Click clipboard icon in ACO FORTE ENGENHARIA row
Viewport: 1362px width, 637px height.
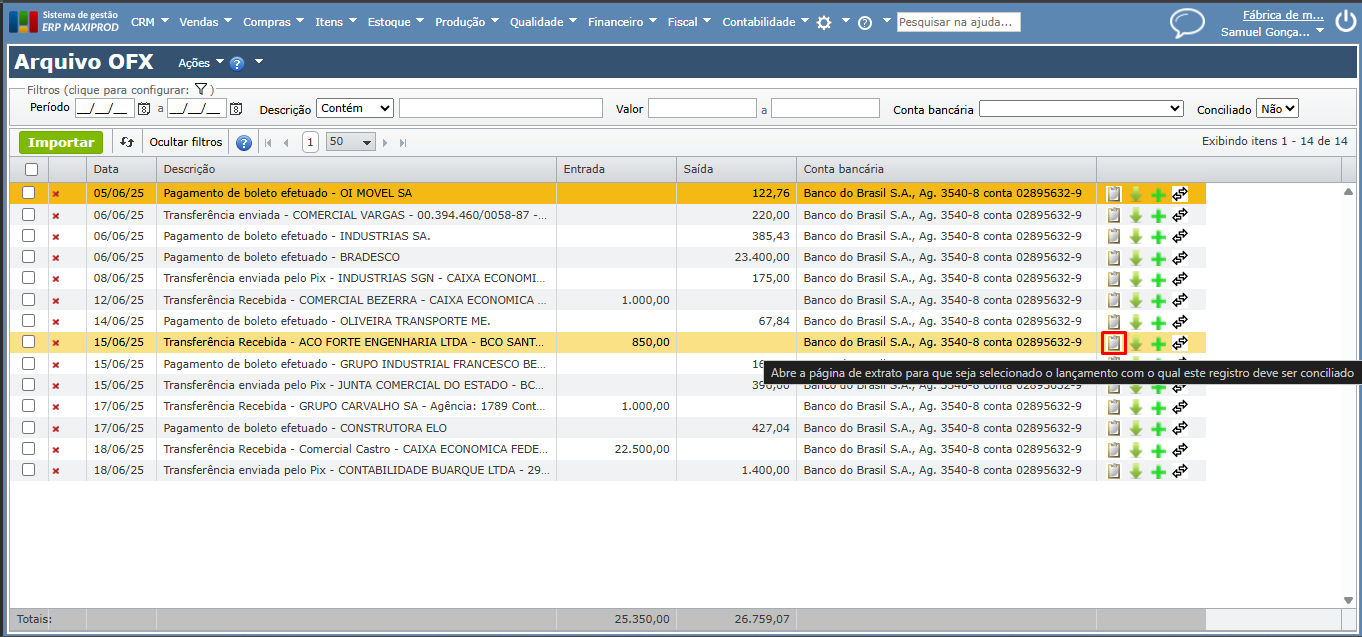[x=1113, y=343]
